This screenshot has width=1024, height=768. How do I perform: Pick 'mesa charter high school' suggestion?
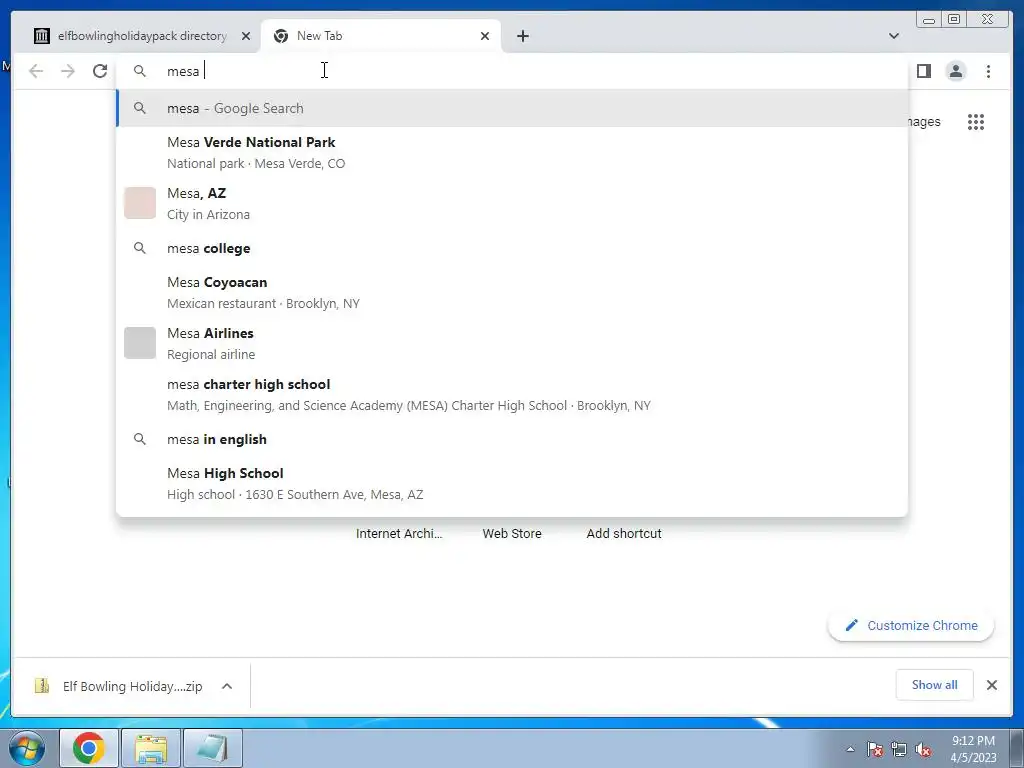point(511,394)
